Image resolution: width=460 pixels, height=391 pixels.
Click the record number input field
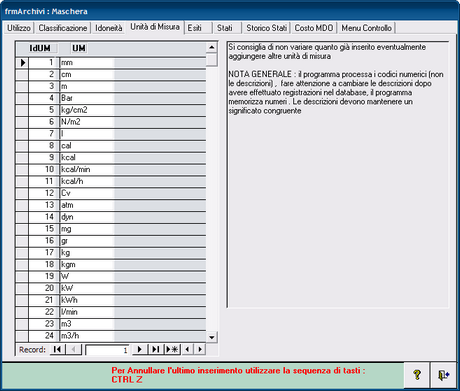[x=107, y=350]
